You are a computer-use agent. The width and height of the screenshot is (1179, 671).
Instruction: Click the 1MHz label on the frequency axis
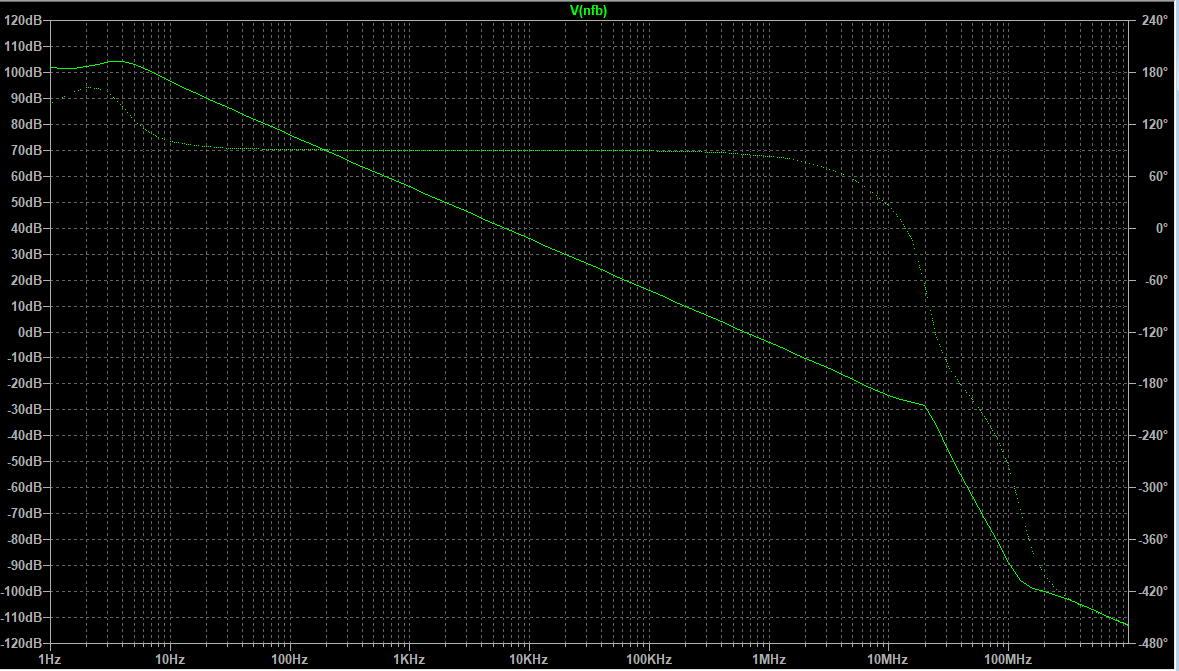tap(768, 660)
